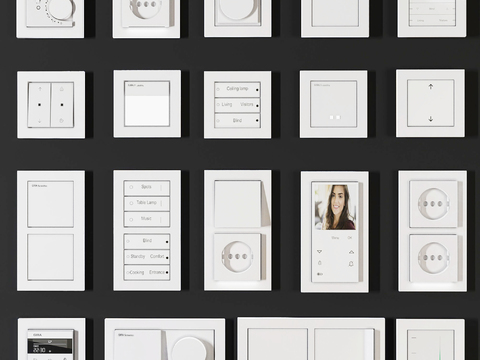Tap the sensor with two white LEDs
The height and width of the screenshot is (360, 480).
pyautogui.click(x=334, y=104)
